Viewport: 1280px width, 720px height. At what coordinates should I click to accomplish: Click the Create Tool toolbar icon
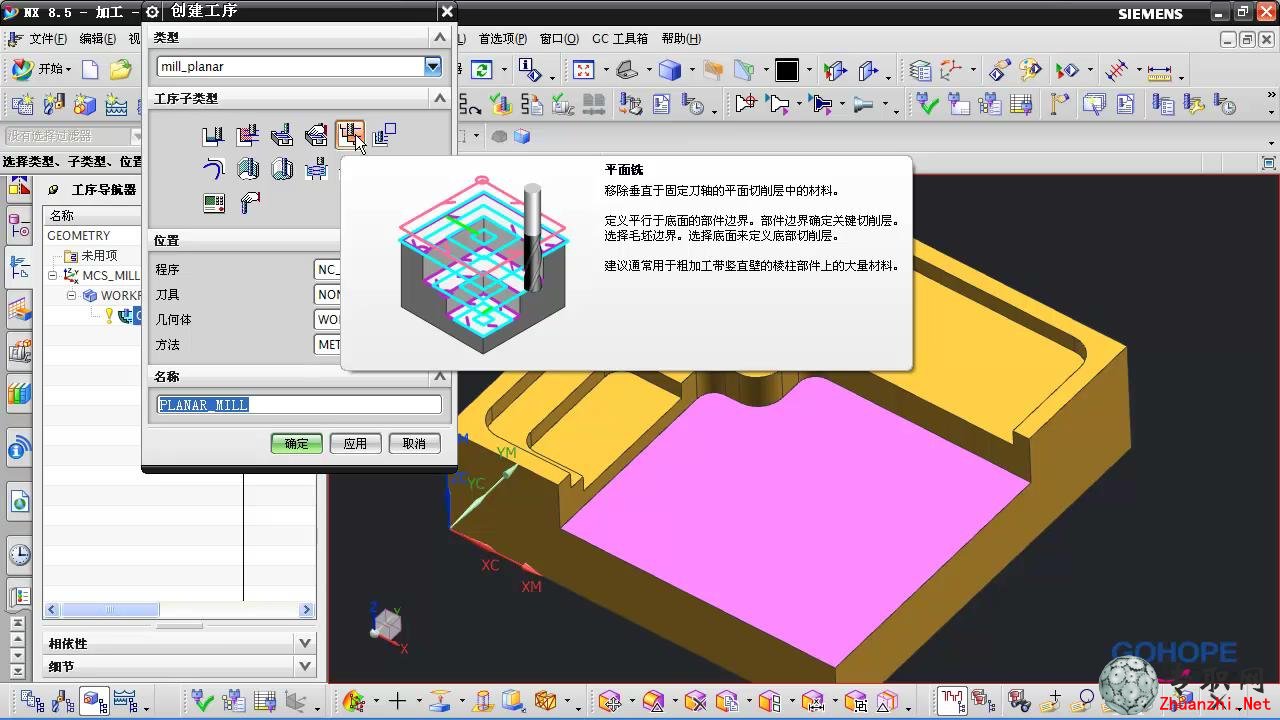point(53,103)
